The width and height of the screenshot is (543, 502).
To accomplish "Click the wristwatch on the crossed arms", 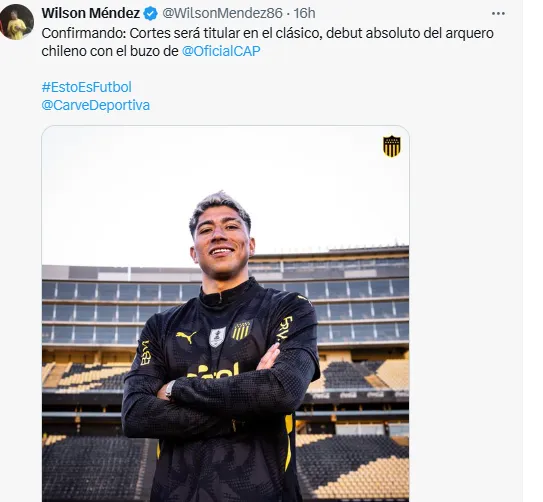I will (170, 388).
